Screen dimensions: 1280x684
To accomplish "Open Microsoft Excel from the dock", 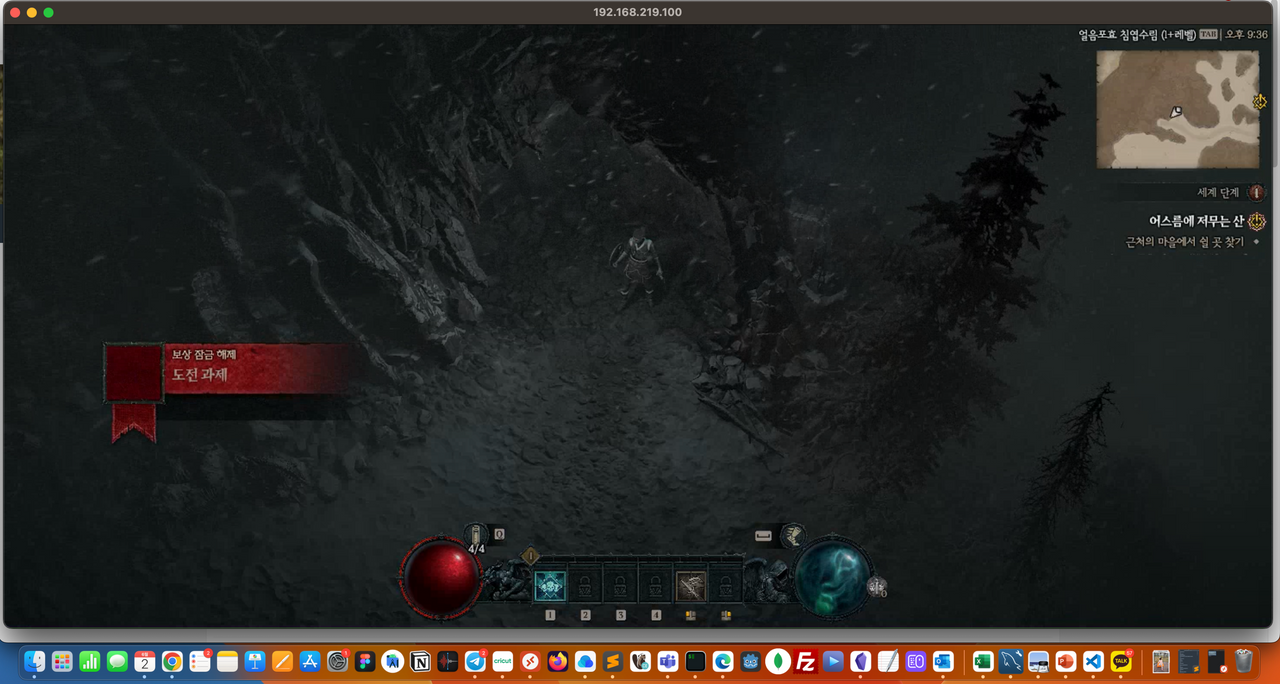I will point(983,661).
